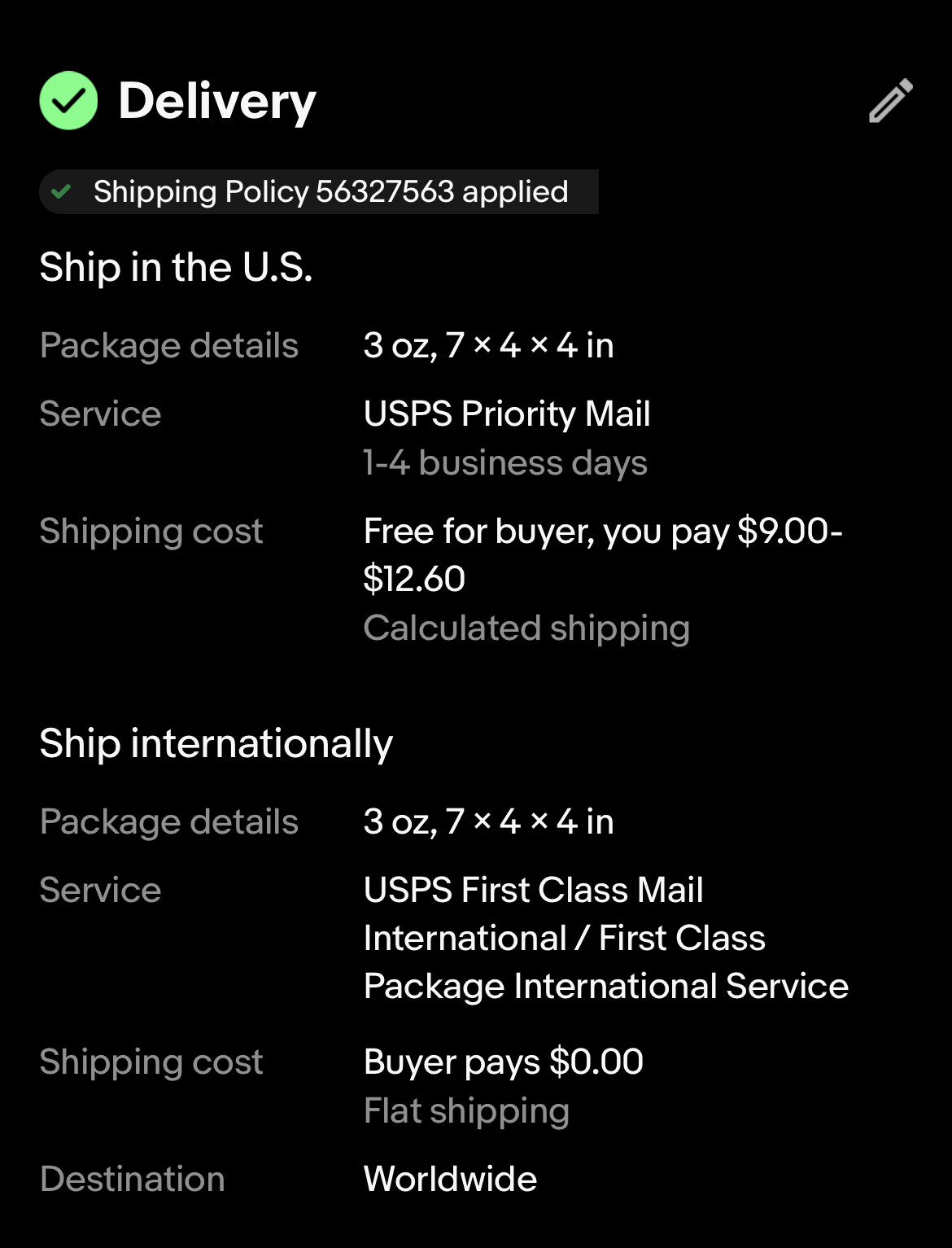Tap the Destination row label
The width and height of the screenshot is (952, 1248).
tap(133, 1179)
